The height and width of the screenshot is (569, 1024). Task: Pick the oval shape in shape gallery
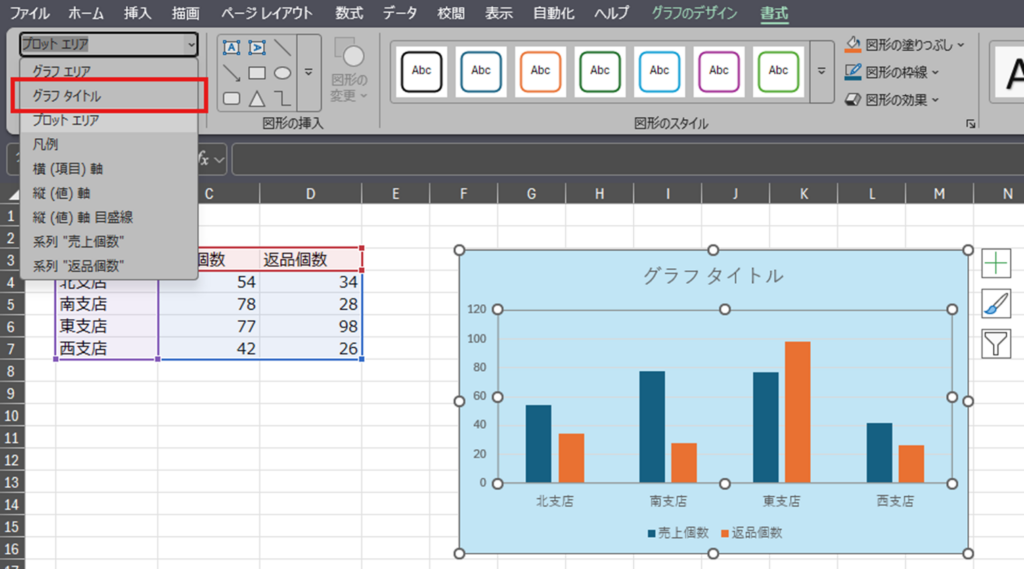(283, 73)
